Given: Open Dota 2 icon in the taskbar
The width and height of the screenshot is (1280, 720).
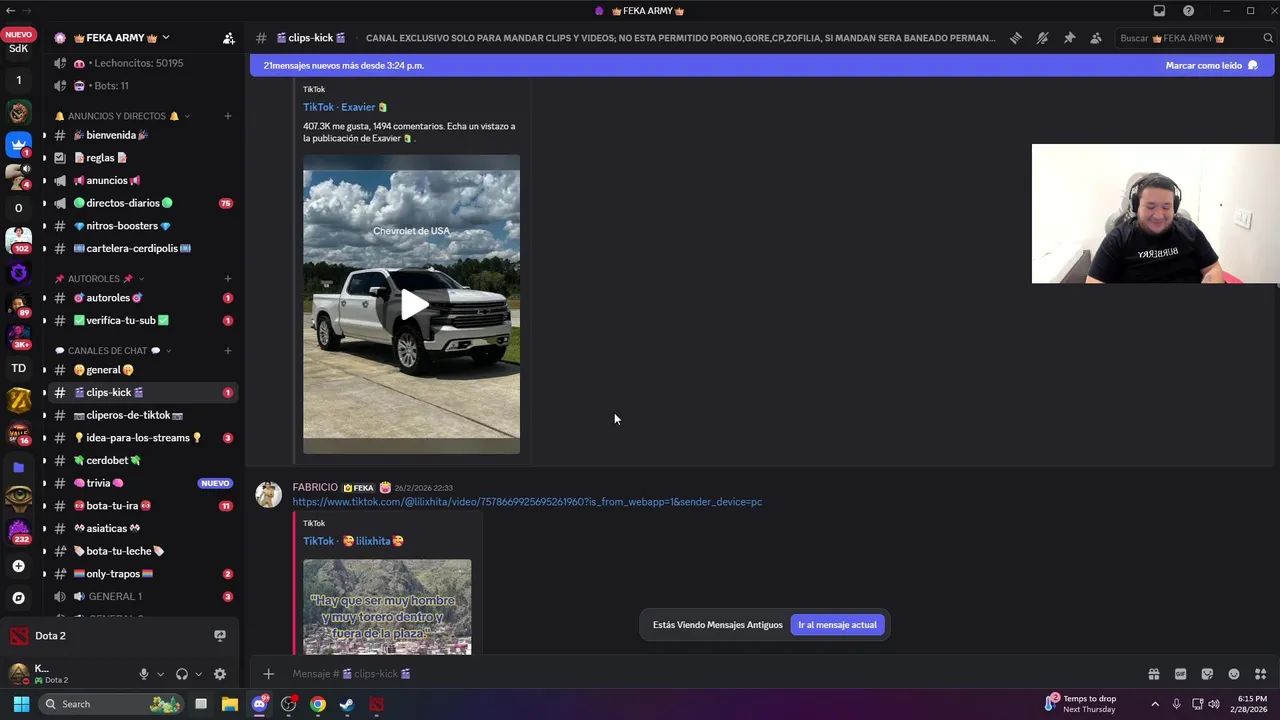Looking at the screenshot, I should point(376,704).
